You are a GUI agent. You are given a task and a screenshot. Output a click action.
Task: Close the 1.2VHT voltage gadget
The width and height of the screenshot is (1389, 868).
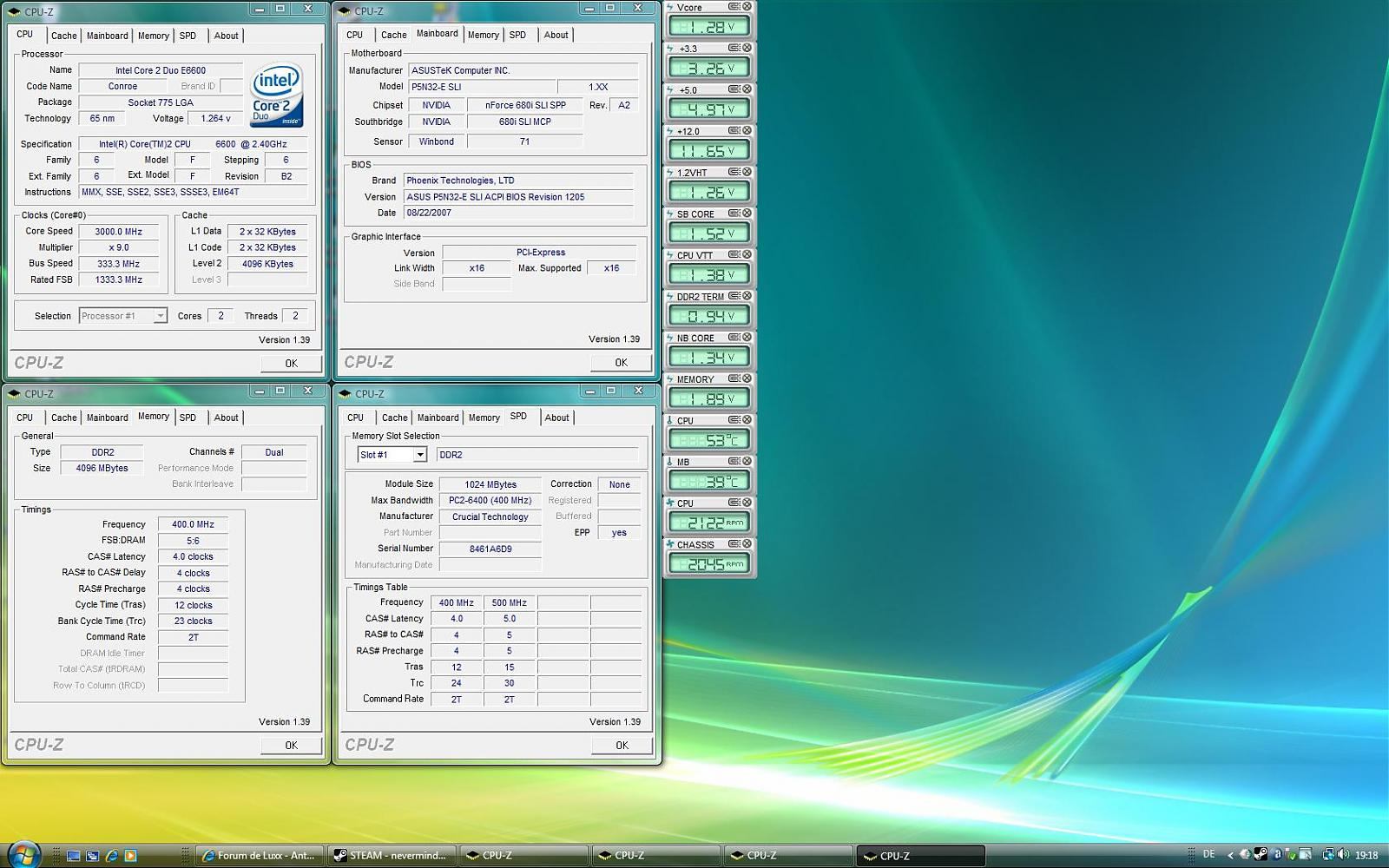coord(747,172)
